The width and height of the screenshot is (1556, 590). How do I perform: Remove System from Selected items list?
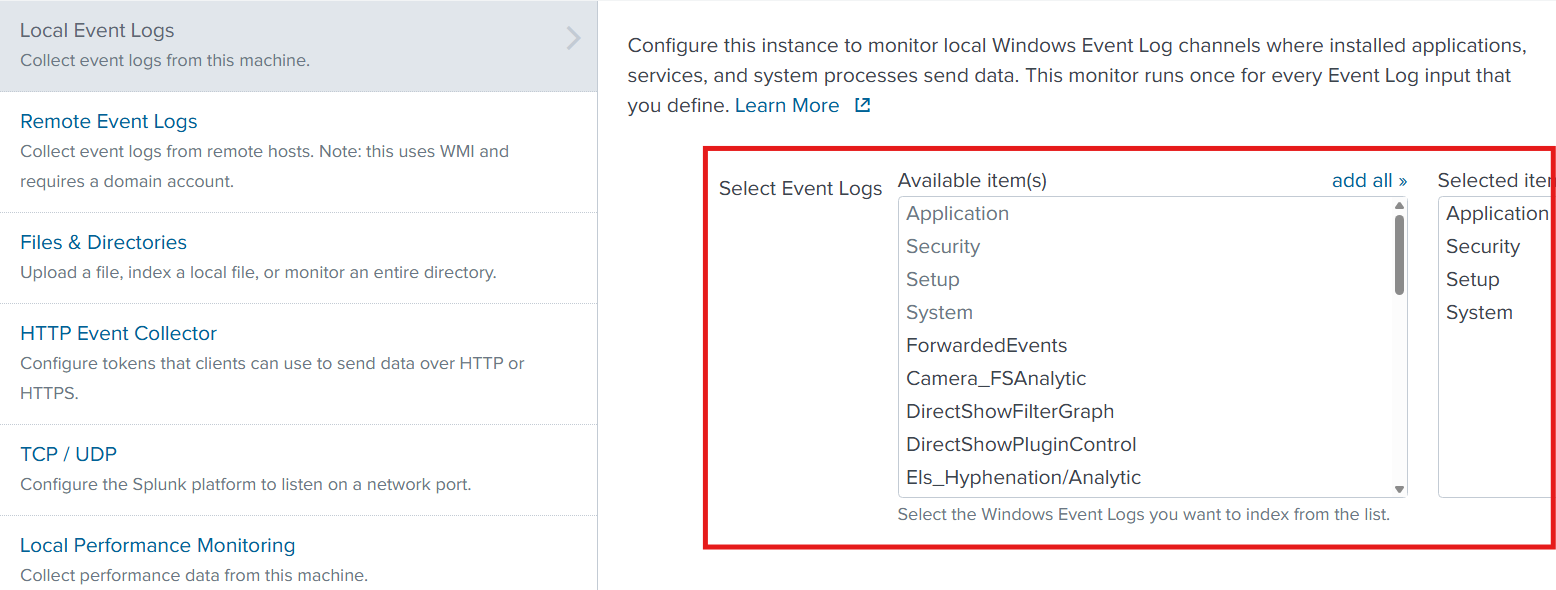[x=1478, y=312]
